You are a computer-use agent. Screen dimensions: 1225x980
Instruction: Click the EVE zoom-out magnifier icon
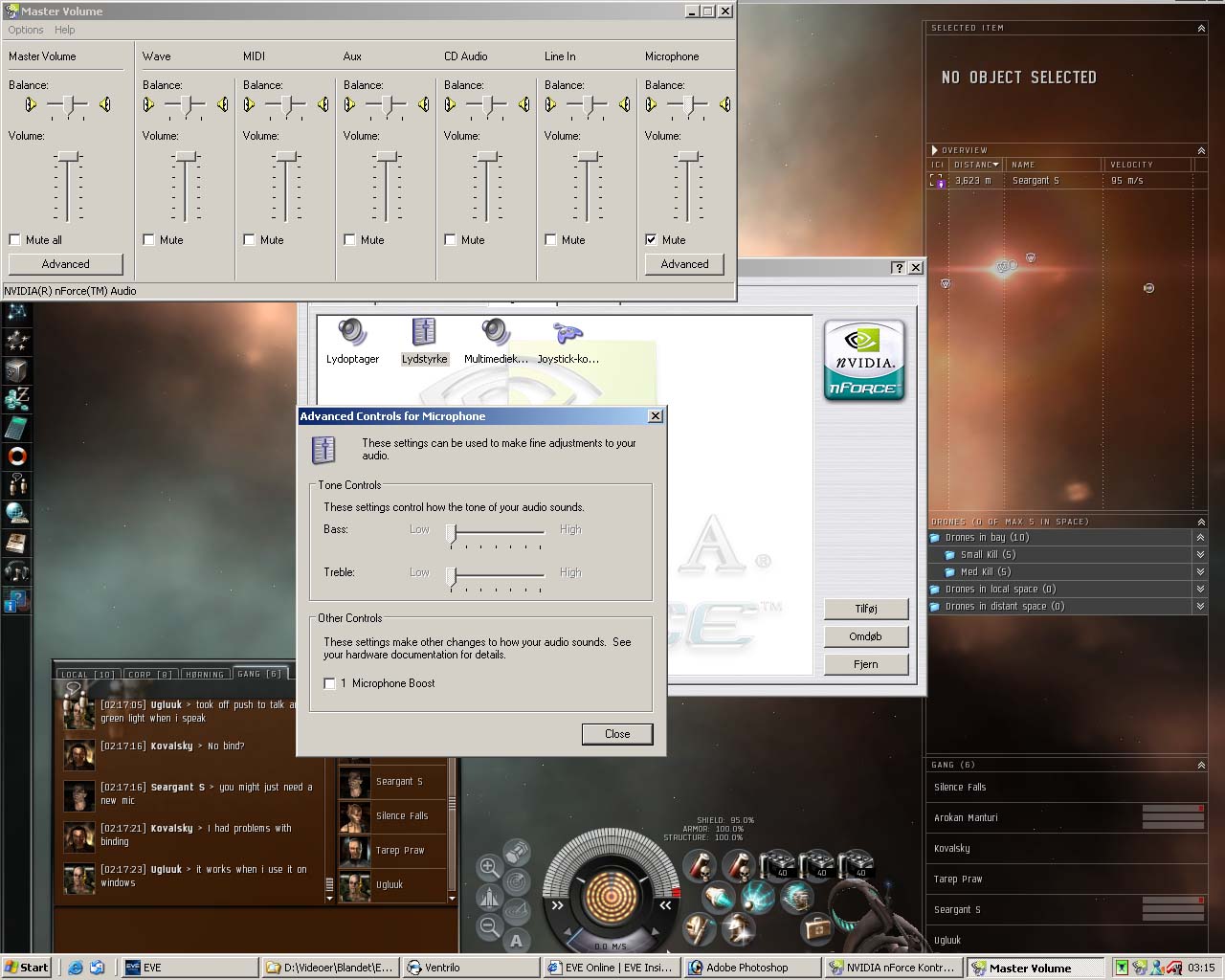tap(489, 925)
